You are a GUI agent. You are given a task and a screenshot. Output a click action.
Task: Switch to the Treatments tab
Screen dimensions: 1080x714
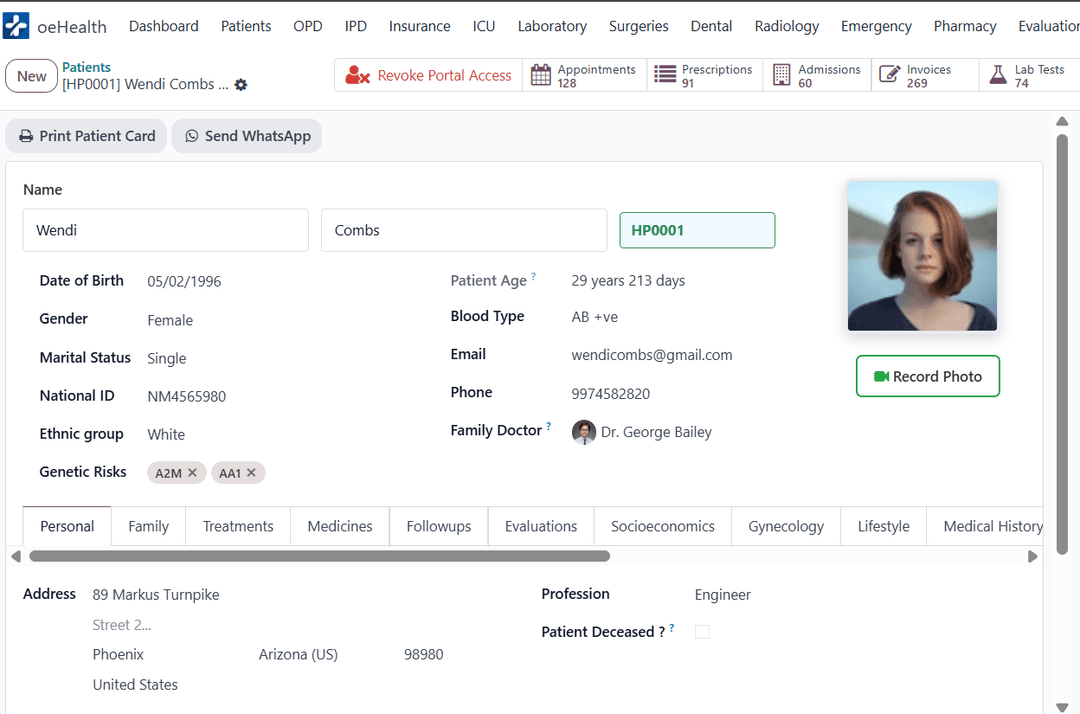(238, 526)
